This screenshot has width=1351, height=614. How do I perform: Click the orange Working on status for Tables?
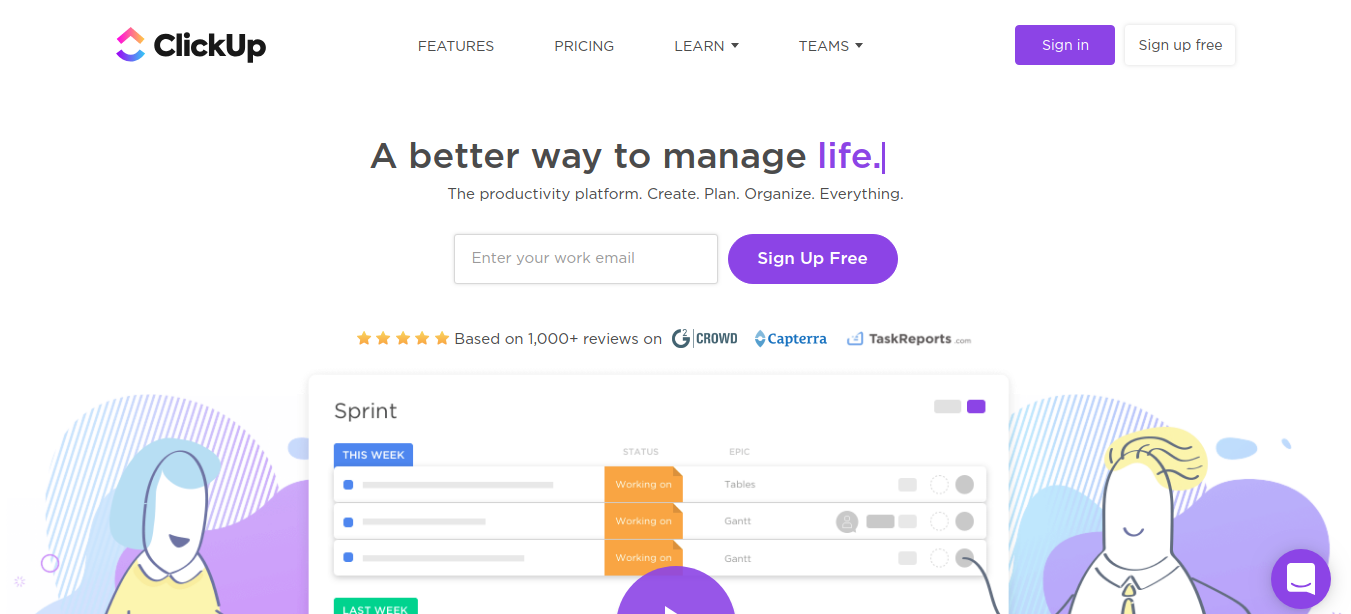click(x=643, y=485)
